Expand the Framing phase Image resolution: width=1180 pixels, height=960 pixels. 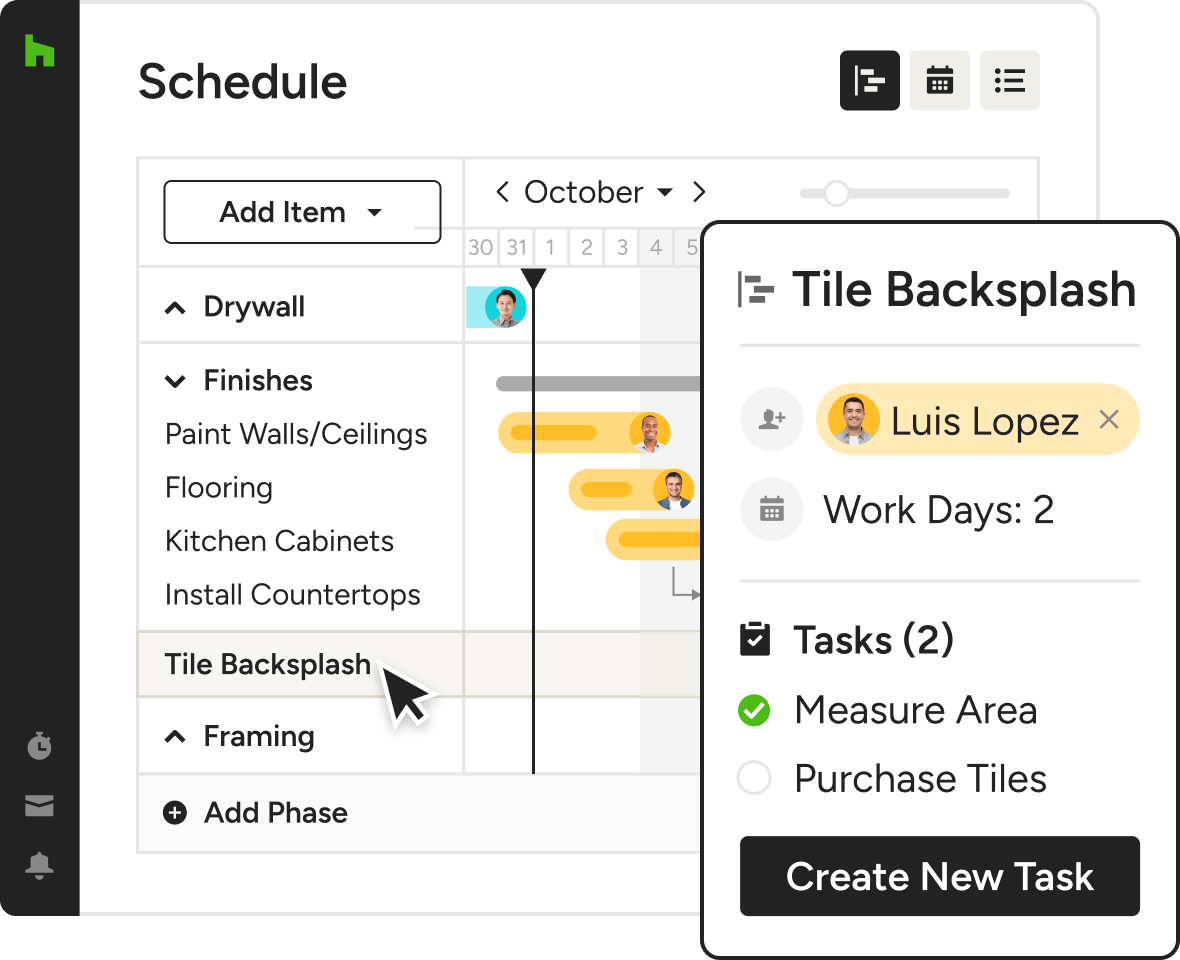coord(175,737)
